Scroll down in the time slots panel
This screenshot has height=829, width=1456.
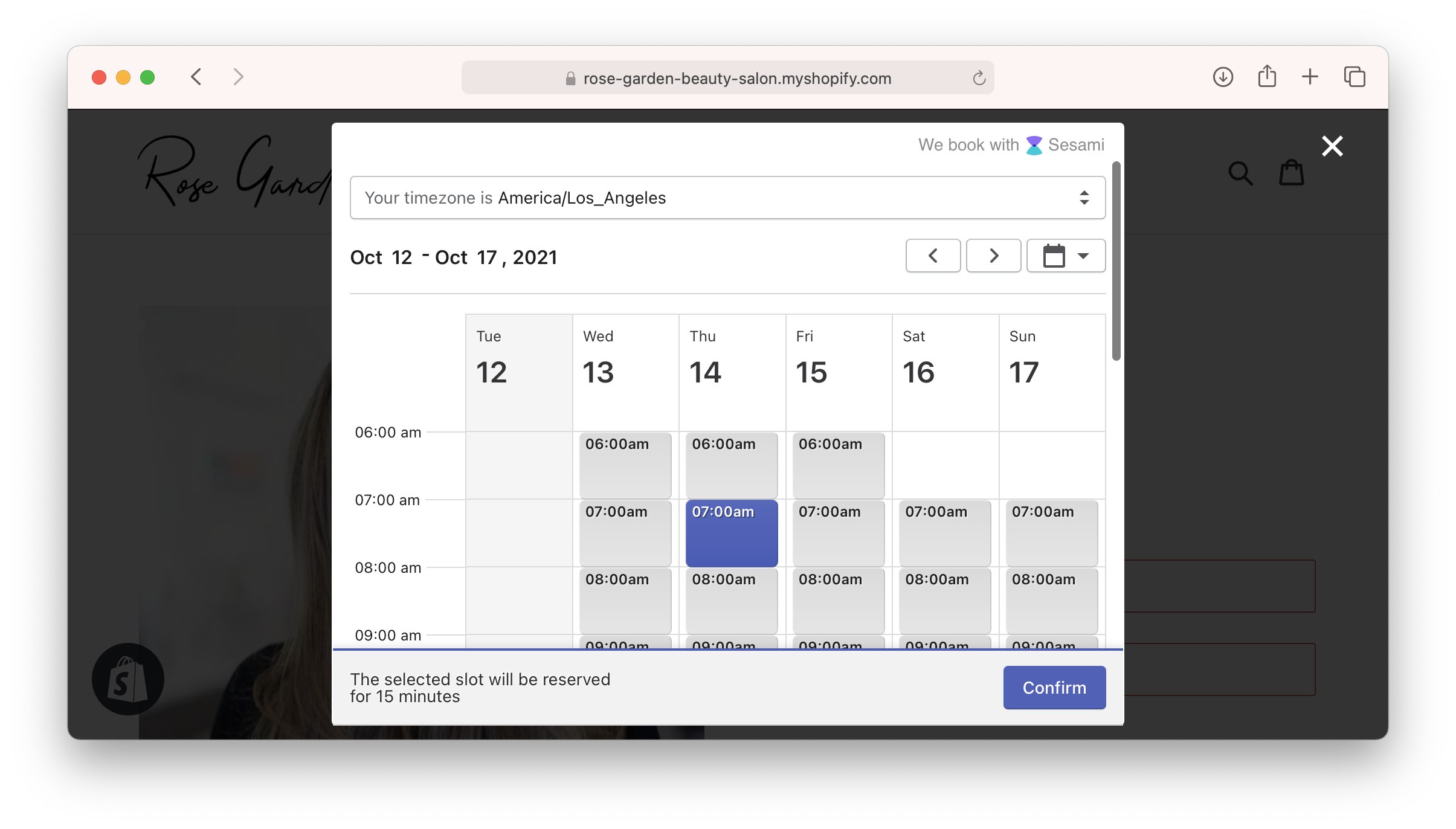coord(1113,550)
